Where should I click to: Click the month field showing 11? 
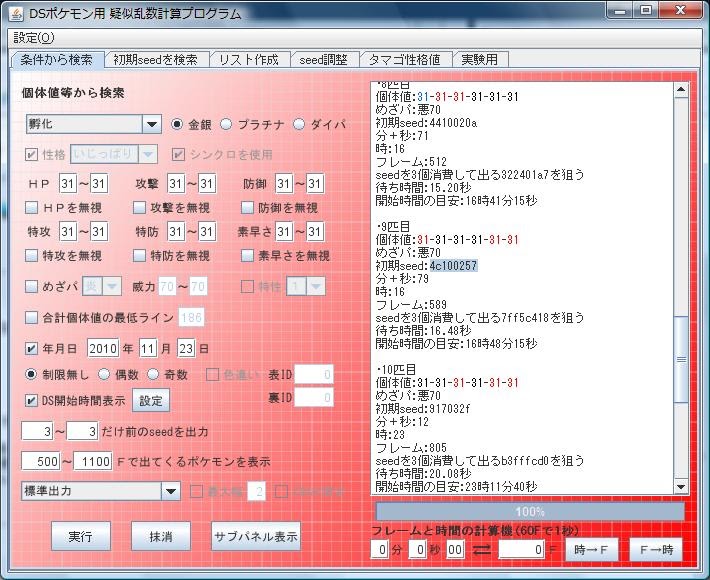coord(148,348)
